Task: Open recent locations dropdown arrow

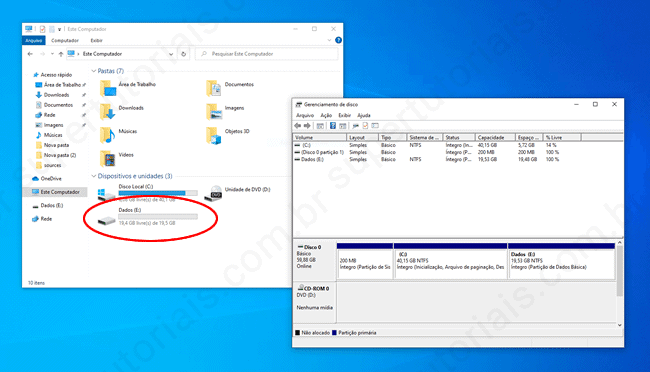Action: click(x=52, y=54)
